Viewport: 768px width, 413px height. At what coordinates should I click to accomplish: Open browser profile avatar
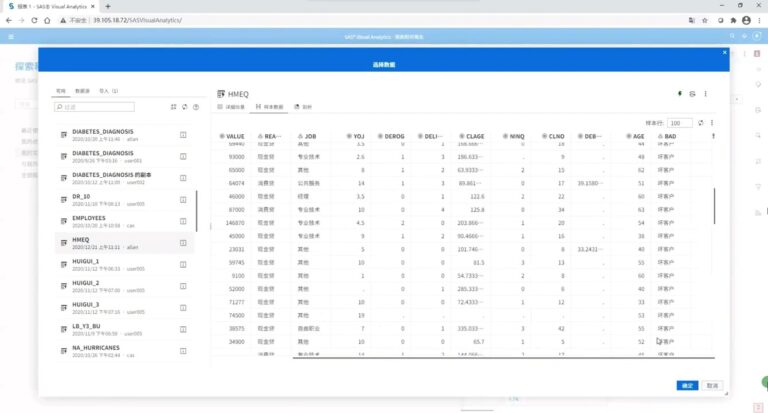(x=746, y=20)
